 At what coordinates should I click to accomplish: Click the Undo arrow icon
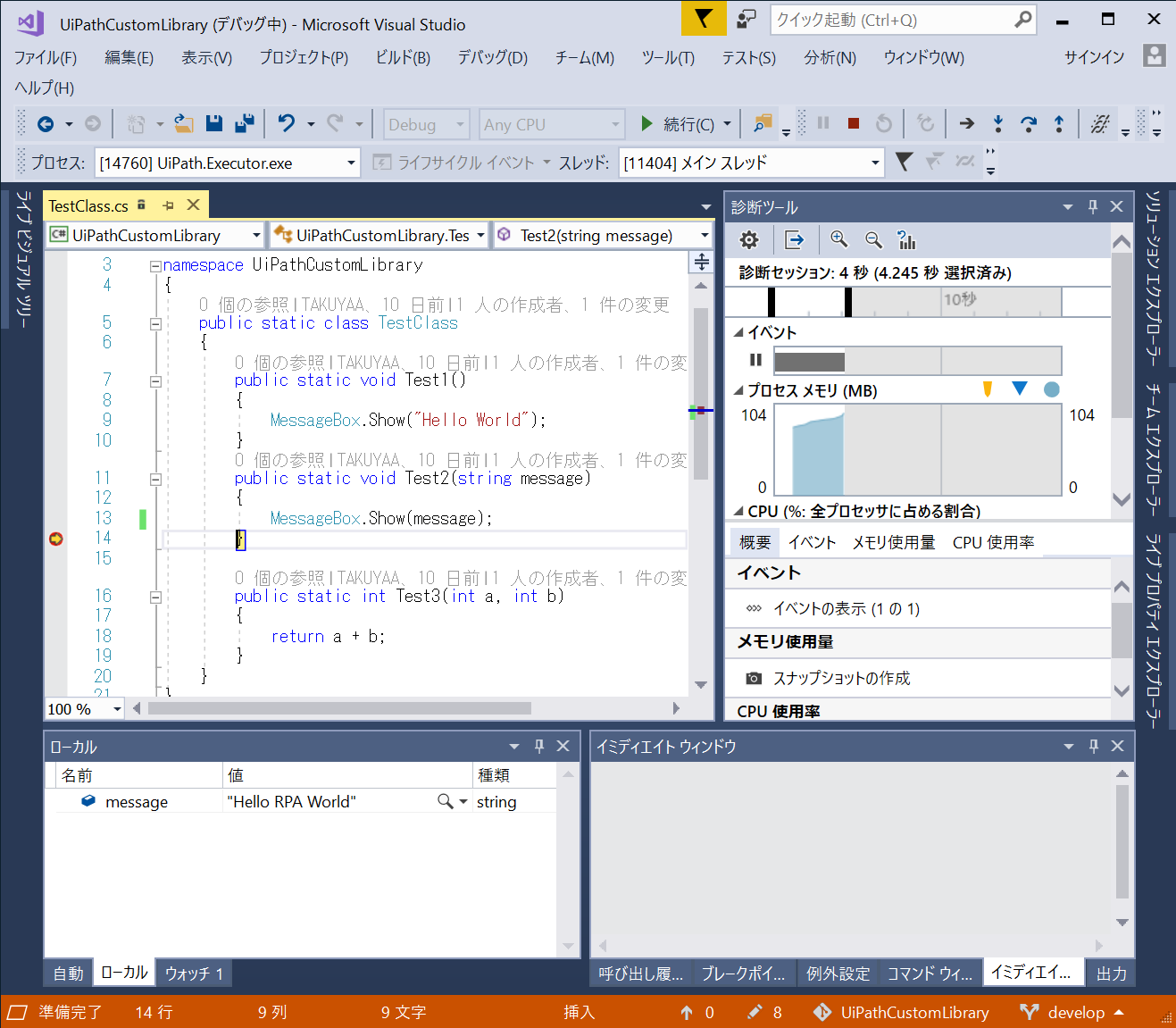286,124
